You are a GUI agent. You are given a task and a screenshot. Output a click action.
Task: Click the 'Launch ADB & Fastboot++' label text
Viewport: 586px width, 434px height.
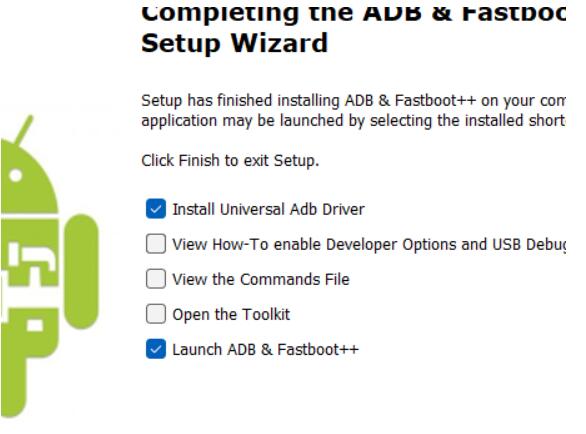point(265,350)
